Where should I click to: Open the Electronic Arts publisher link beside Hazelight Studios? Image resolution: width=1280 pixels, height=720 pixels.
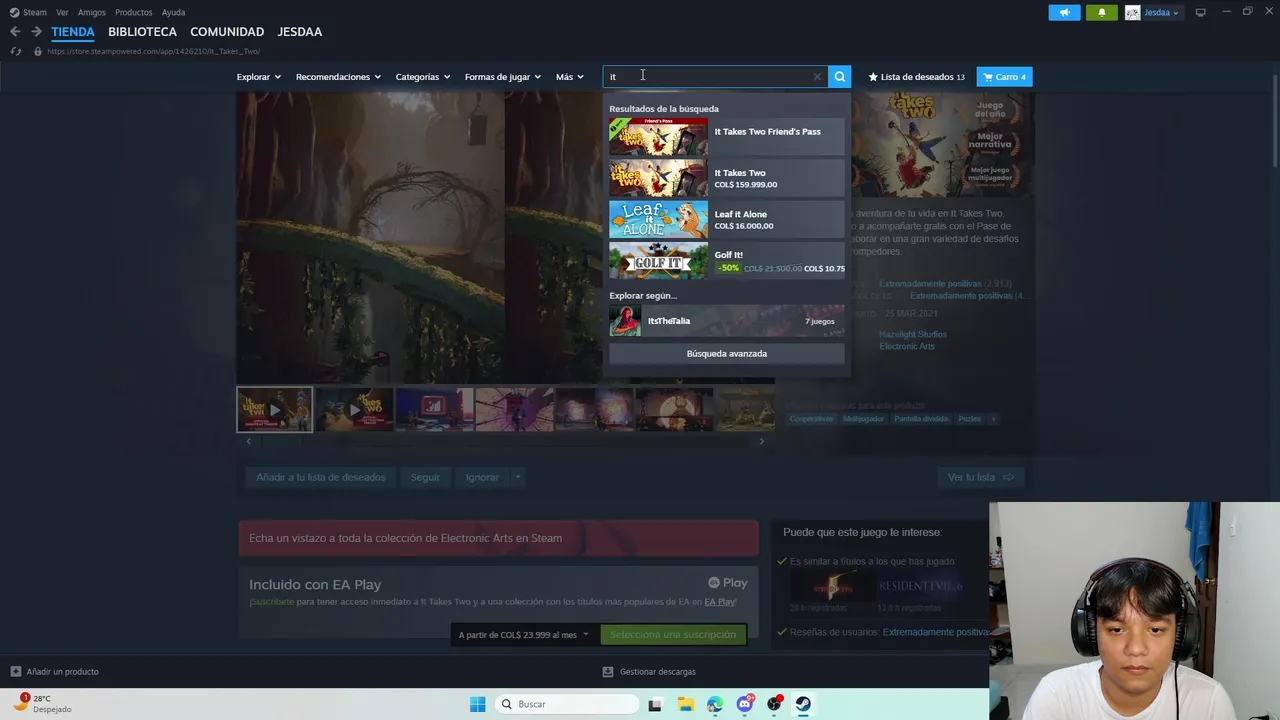[x=907, y=346]
